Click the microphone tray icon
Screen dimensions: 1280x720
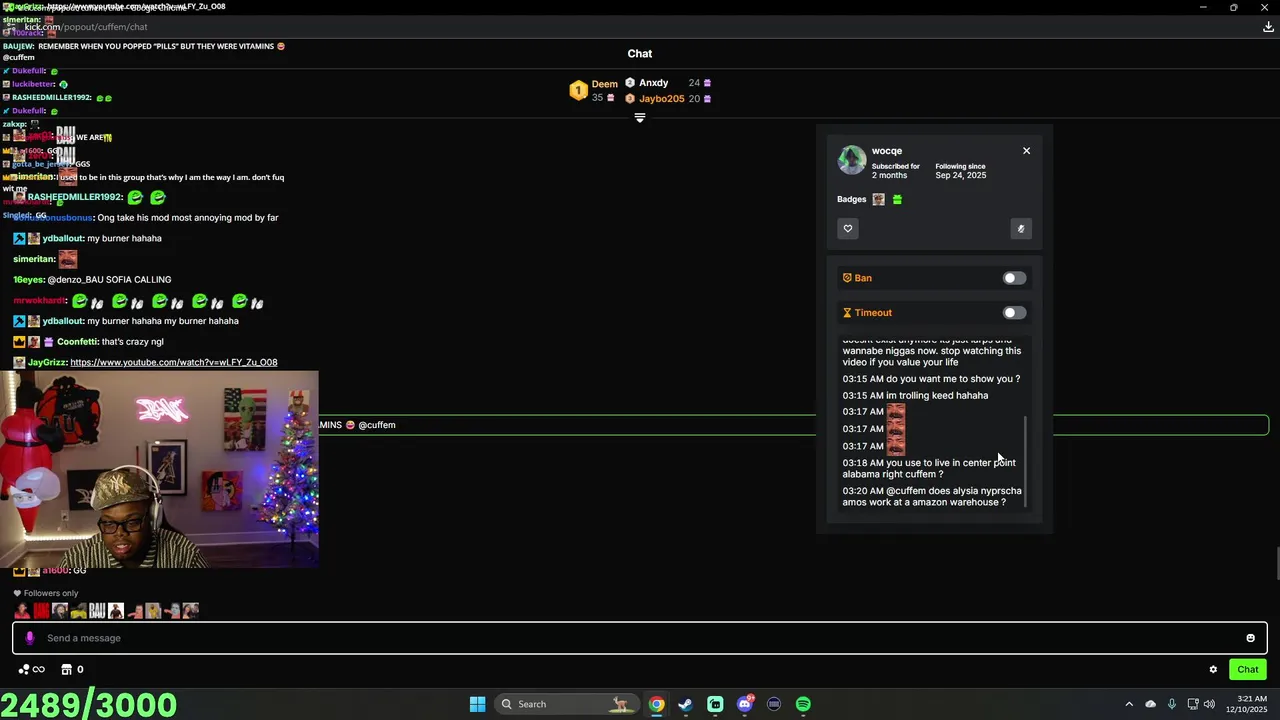1171,704
